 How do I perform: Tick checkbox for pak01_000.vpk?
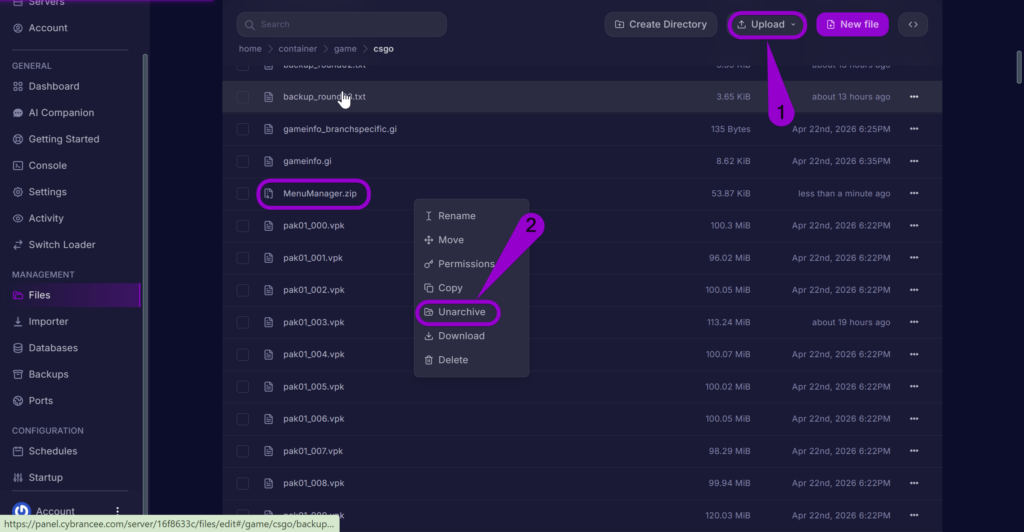click(242, 226)
